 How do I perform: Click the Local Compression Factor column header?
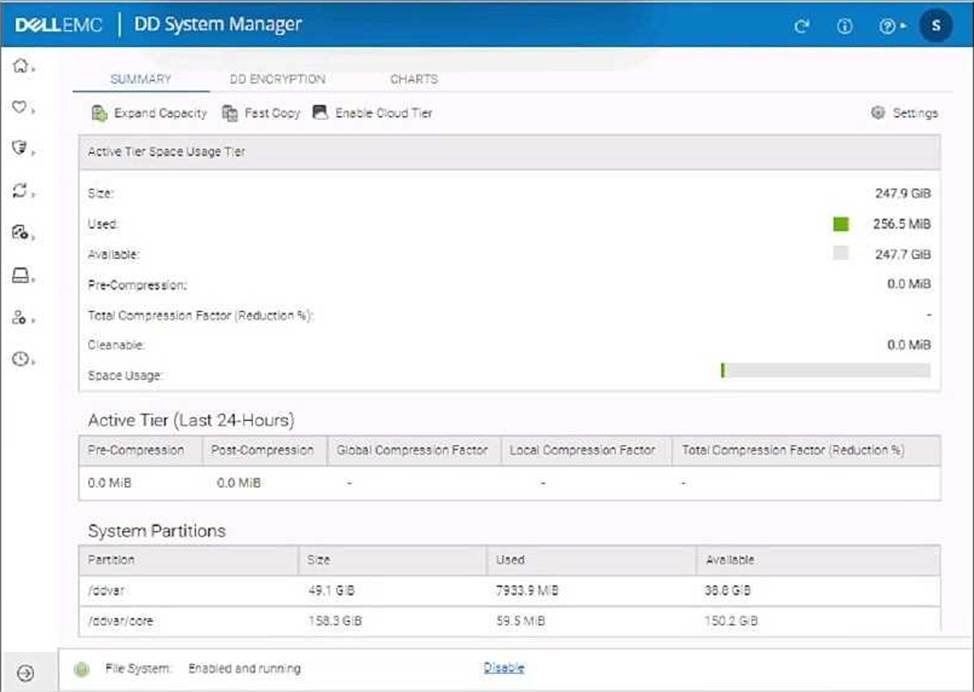coord(586,450)
